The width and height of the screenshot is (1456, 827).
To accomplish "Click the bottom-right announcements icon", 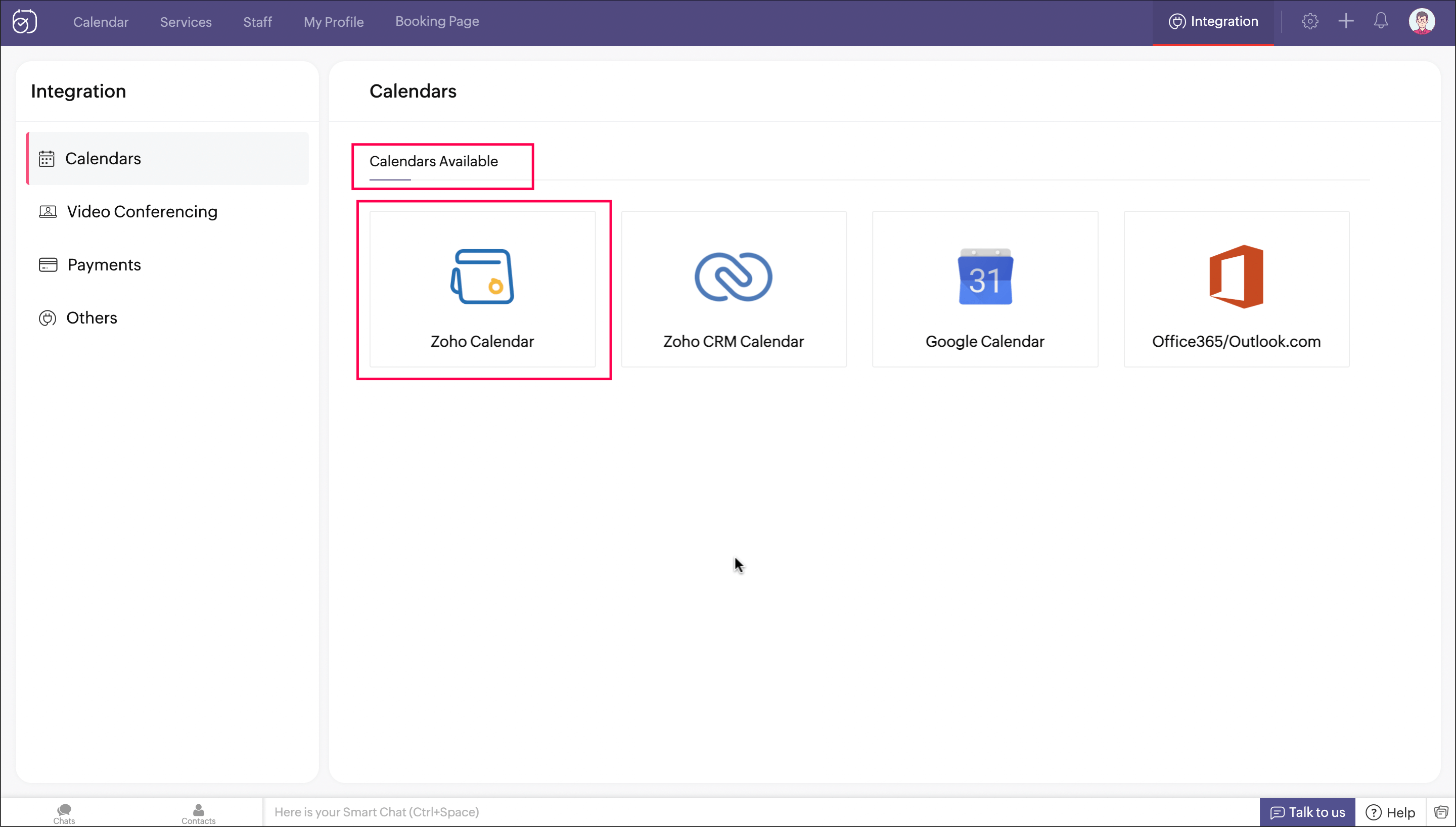I will tap(1441, 812).
